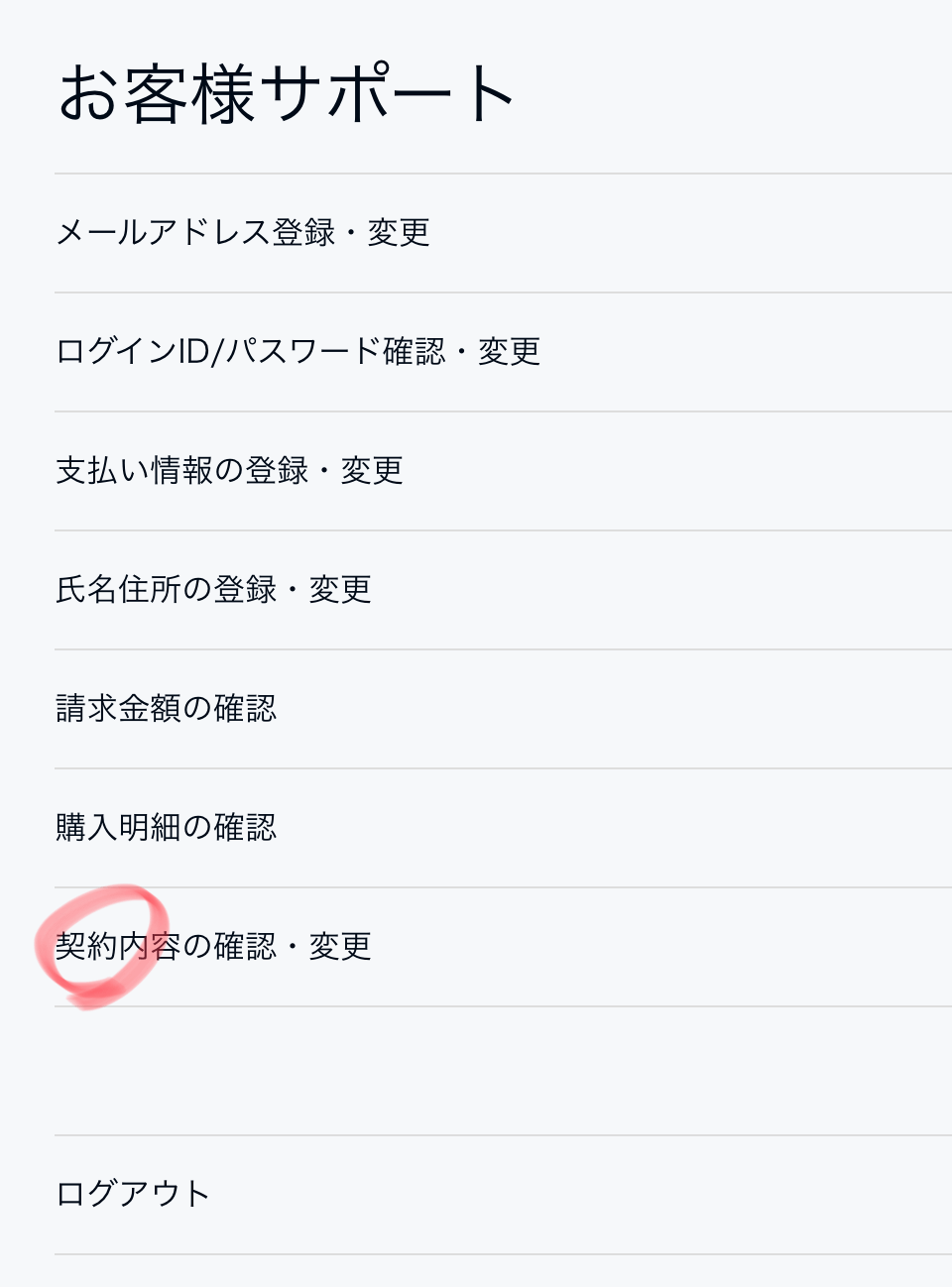The image size is (952, 1287).
Task: Open 支払い情報の登録・変更 page
Action: point(503,471)
